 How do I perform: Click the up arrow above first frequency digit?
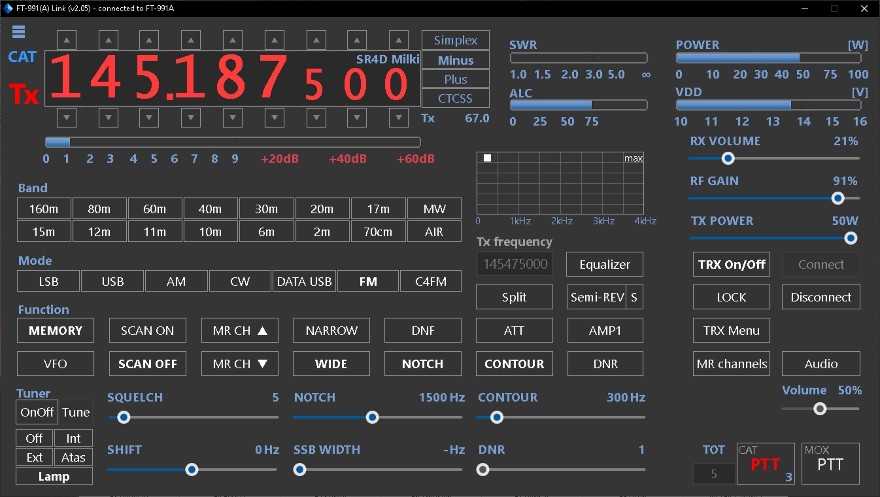pyautogui.click(x=67, y=40)
